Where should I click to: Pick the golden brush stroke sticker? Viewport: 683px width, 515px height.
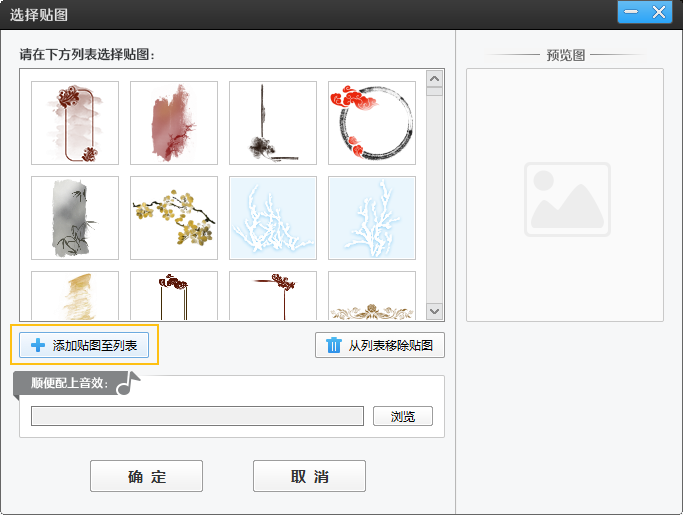(75, 296)
